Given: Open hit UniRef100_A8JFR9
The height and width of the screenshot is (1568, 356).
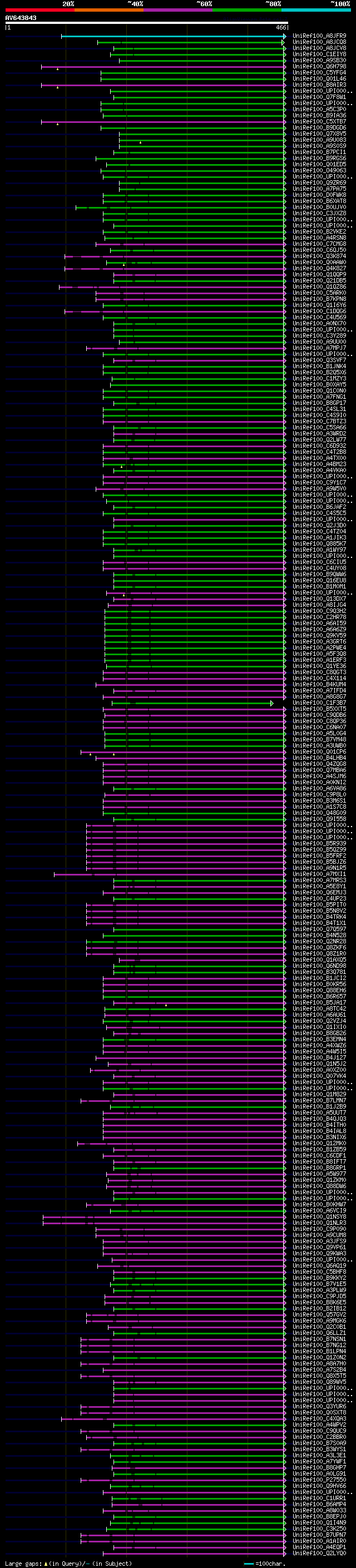Looking at the screenshot, I should click(319, 37).
